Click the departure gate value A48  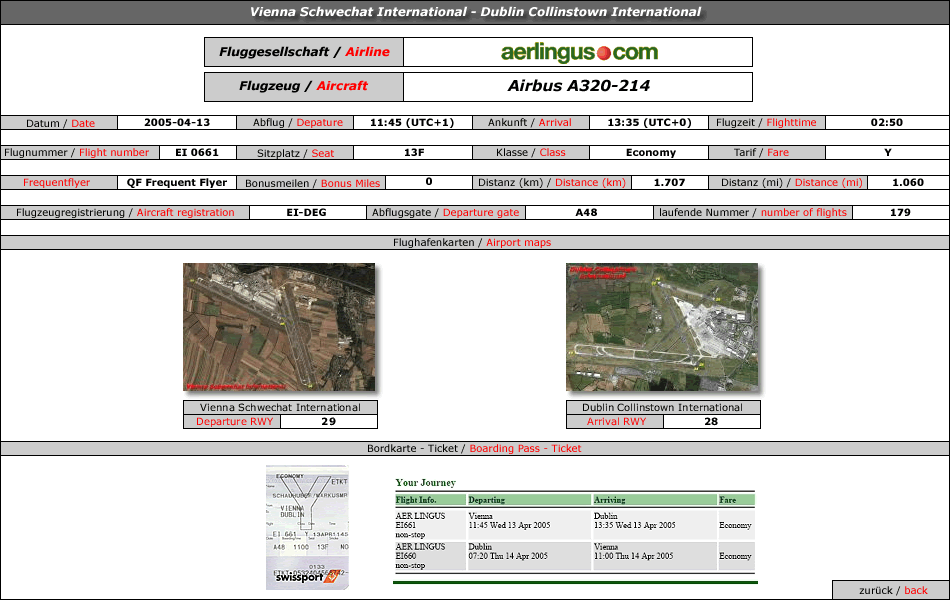586,213
